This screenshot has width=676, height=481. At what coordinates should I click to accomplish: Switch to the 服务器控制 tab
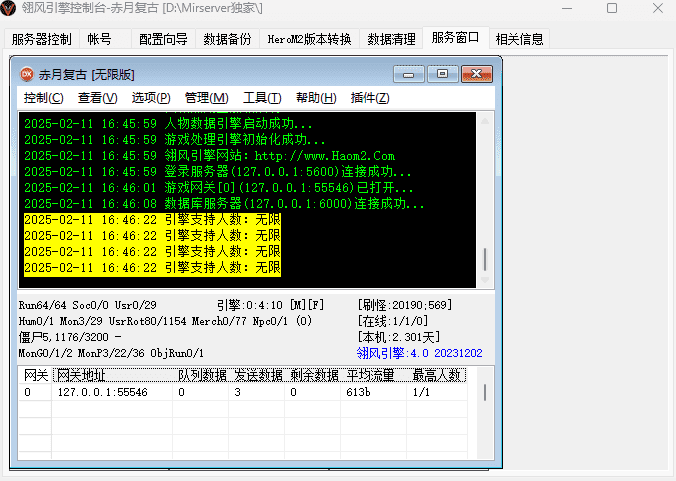pos(41,40)
